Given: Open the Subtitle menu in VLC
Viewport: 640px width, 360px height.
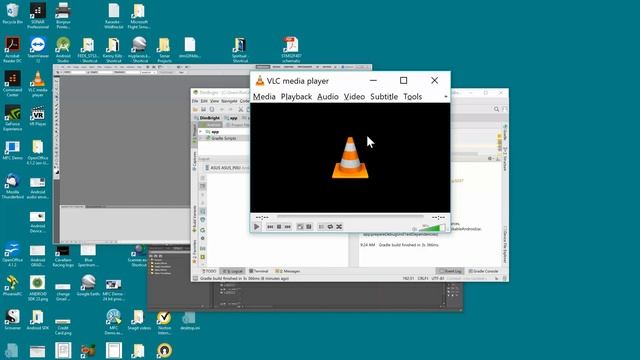Looking at the screenshot, I should tap(384, 97).
